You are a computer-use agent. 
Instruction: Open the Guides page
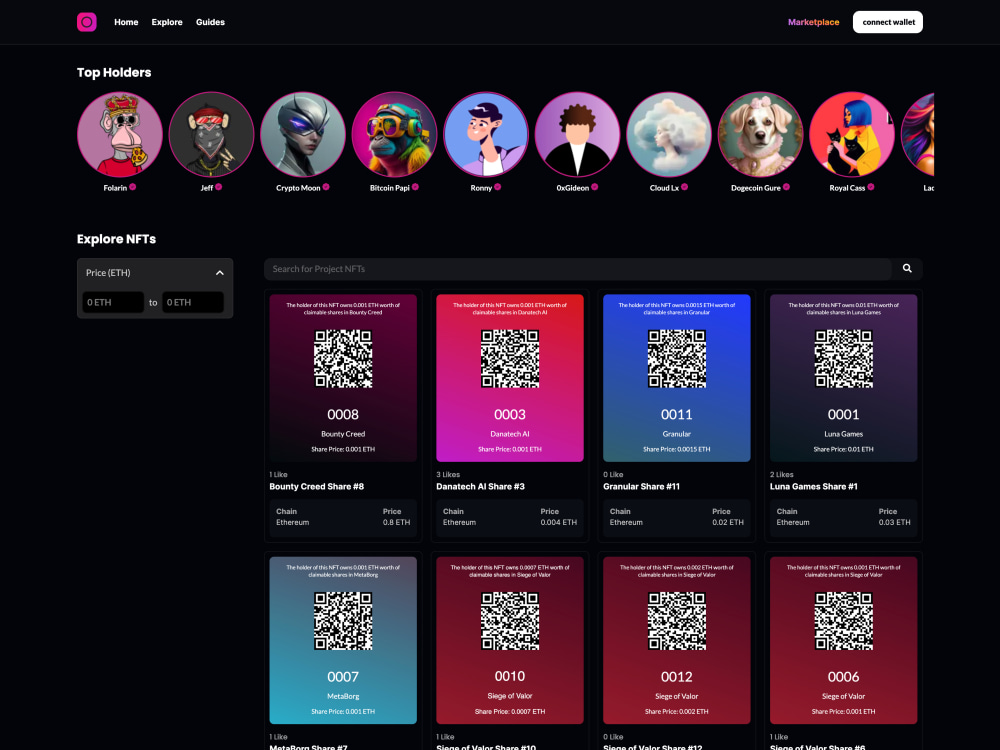(x=210, y=21)
